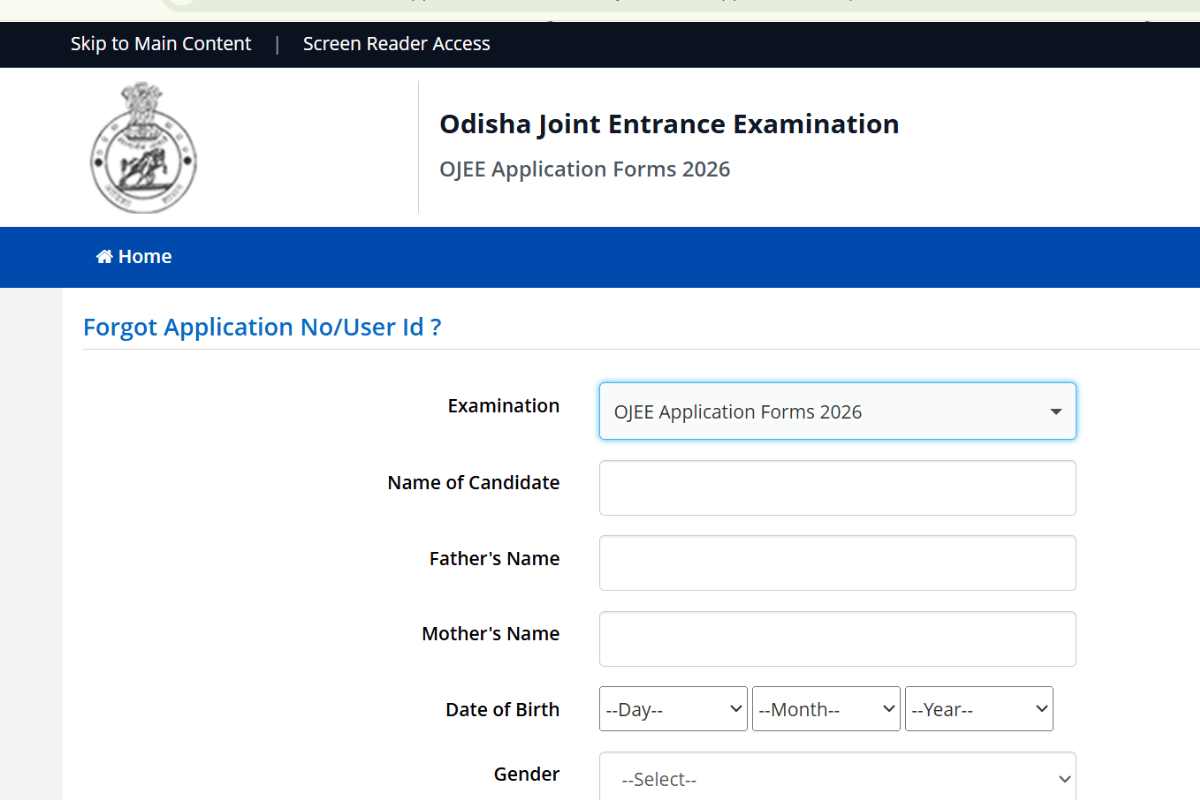
Task: Click inside the Name of Candidate field
Action: pos(837,487)
